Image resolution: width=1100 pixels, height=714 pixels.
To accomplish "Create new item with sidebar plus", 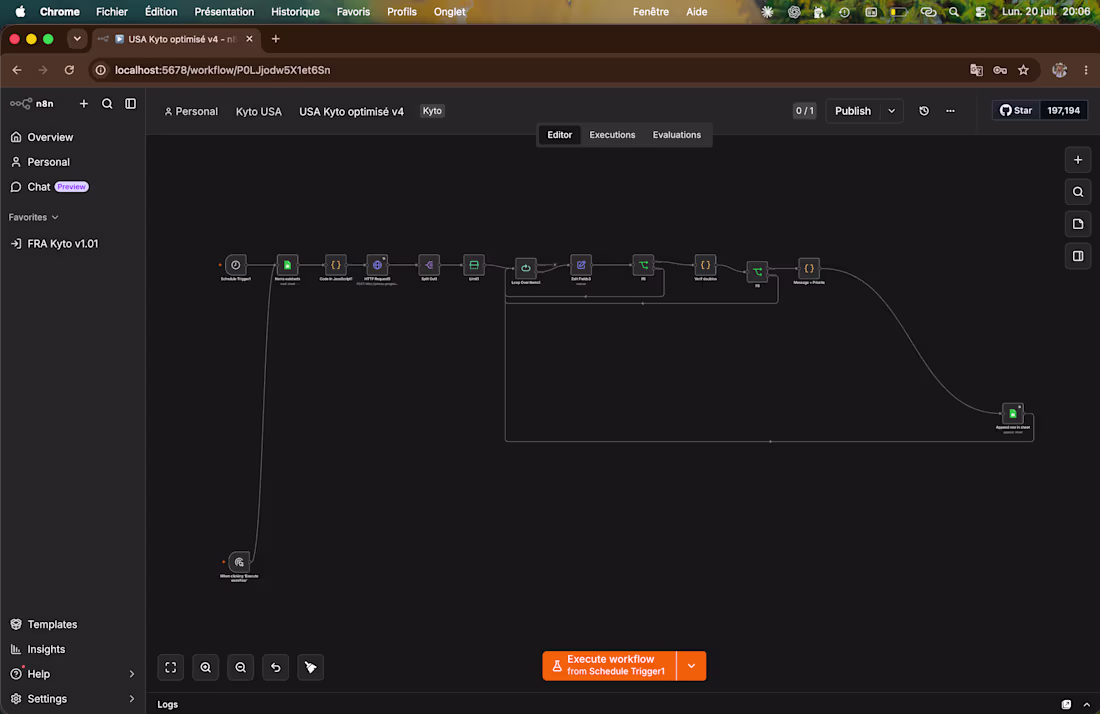I will pos(83,104).
